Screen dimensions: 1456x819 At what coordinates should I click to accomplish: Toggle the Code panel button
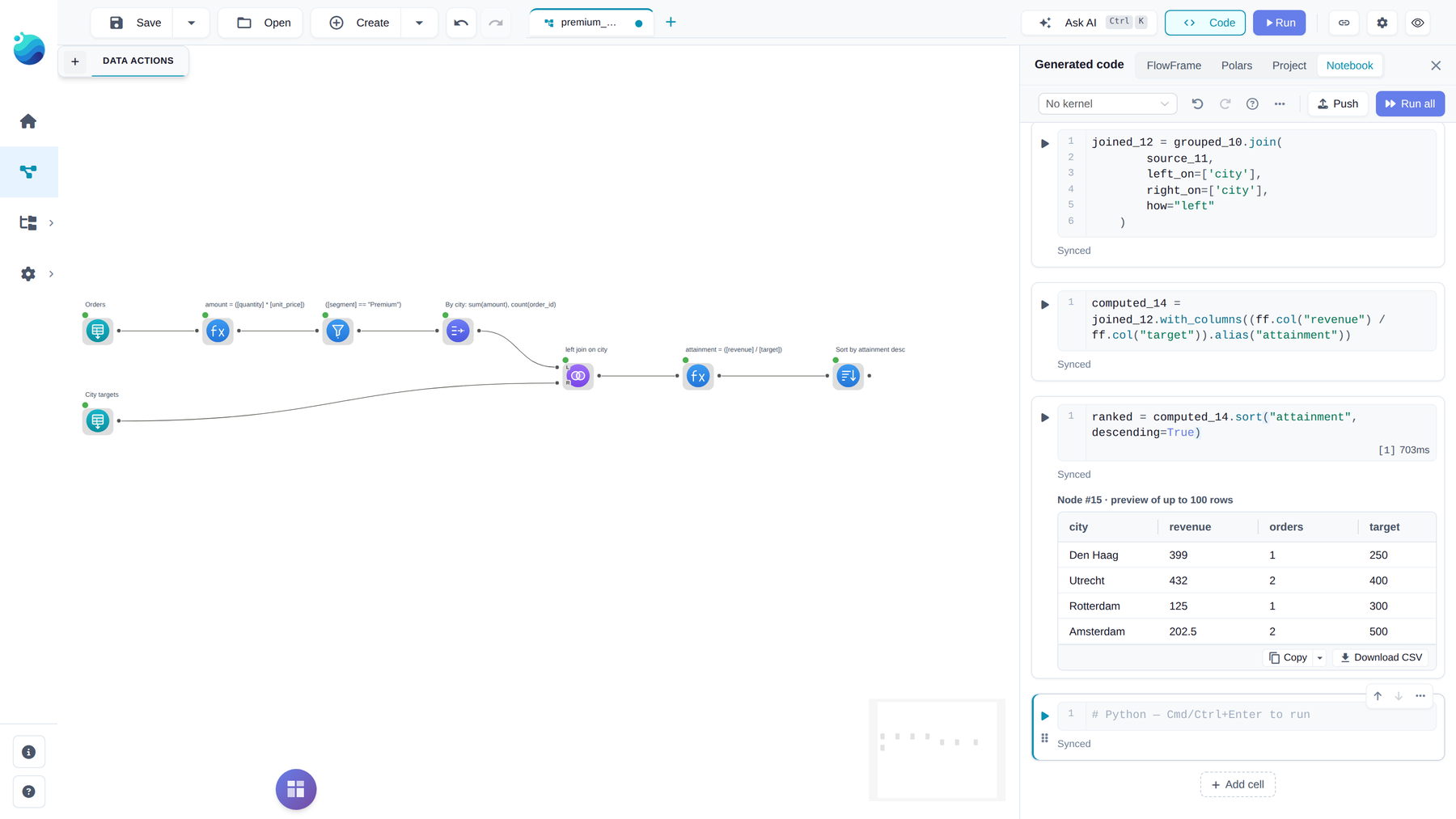coord(1205,23)
